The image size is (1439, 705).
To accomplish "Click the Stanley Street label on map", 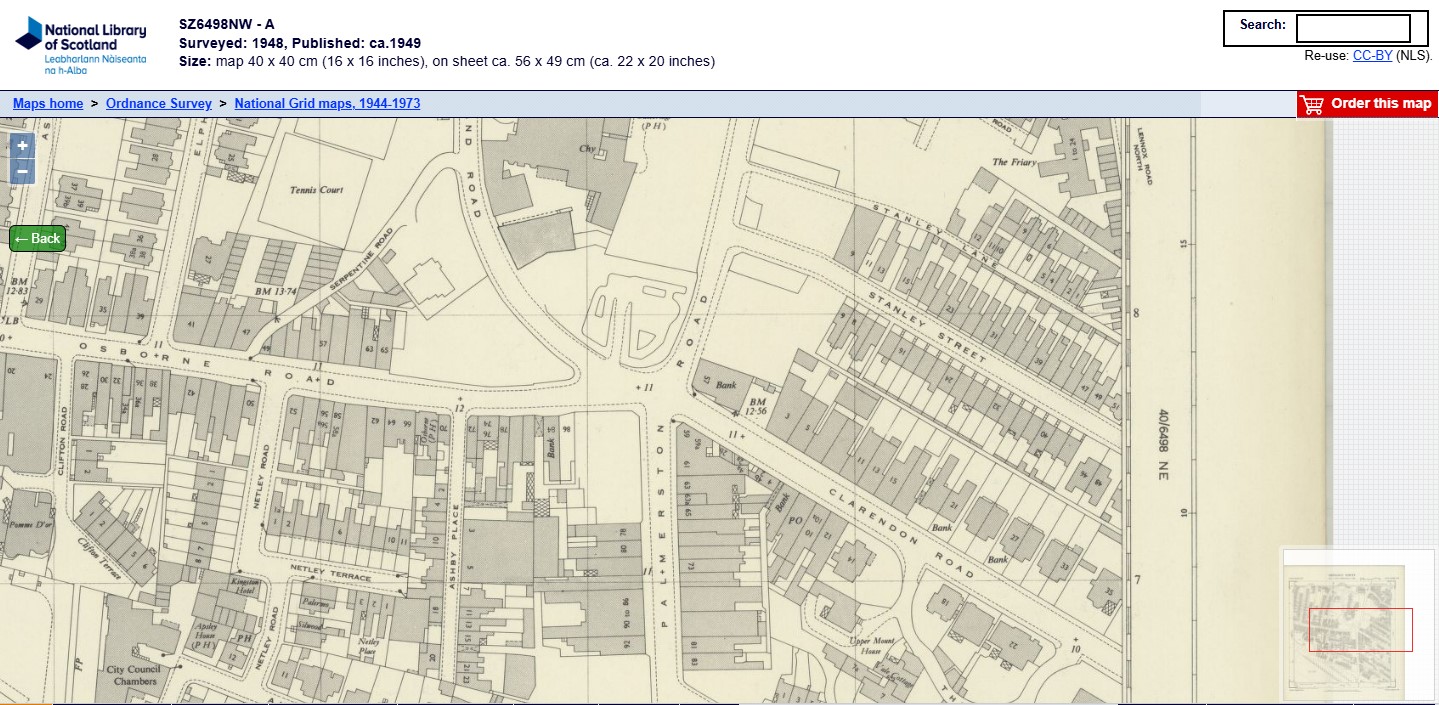I will [927, 327].
